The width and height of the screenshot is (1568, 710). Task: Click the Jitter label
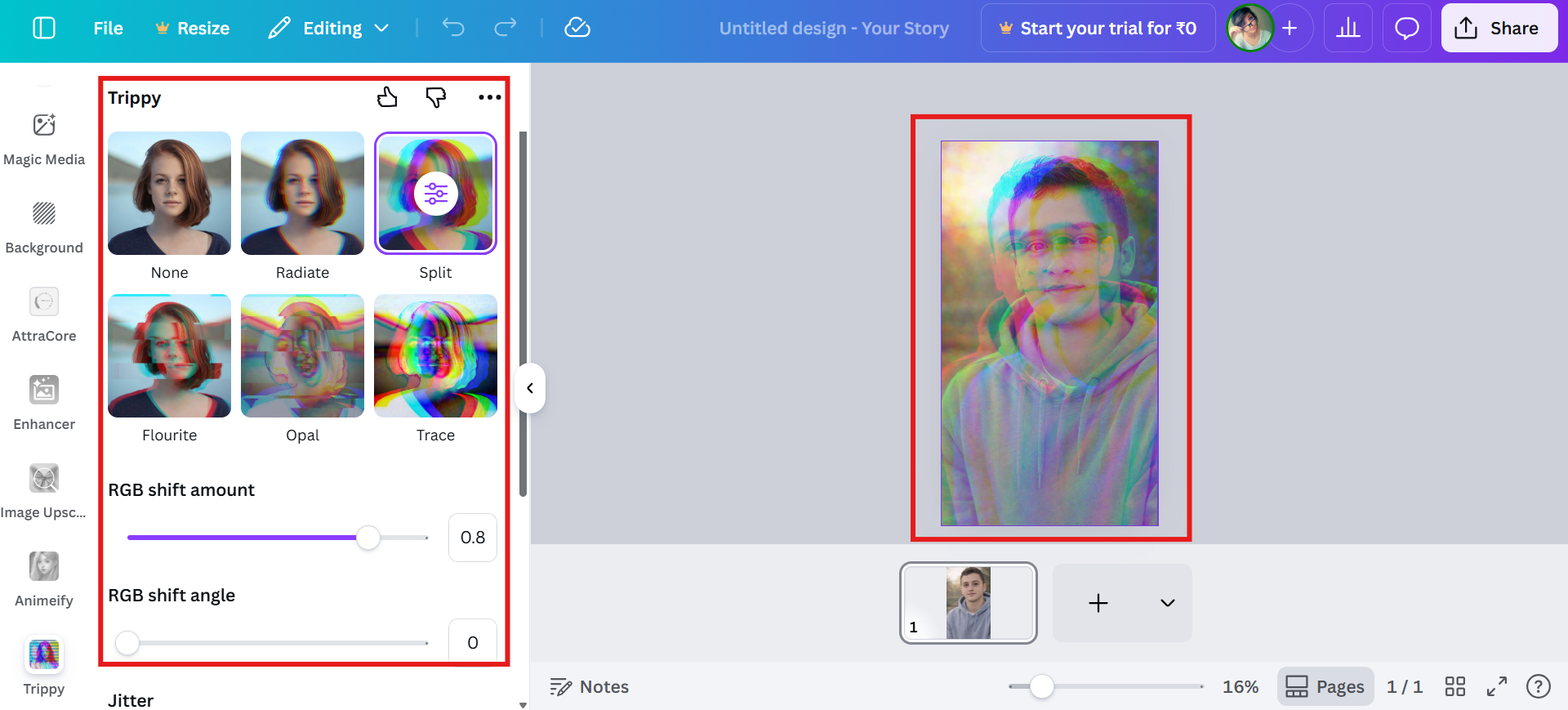pos(131,700)
